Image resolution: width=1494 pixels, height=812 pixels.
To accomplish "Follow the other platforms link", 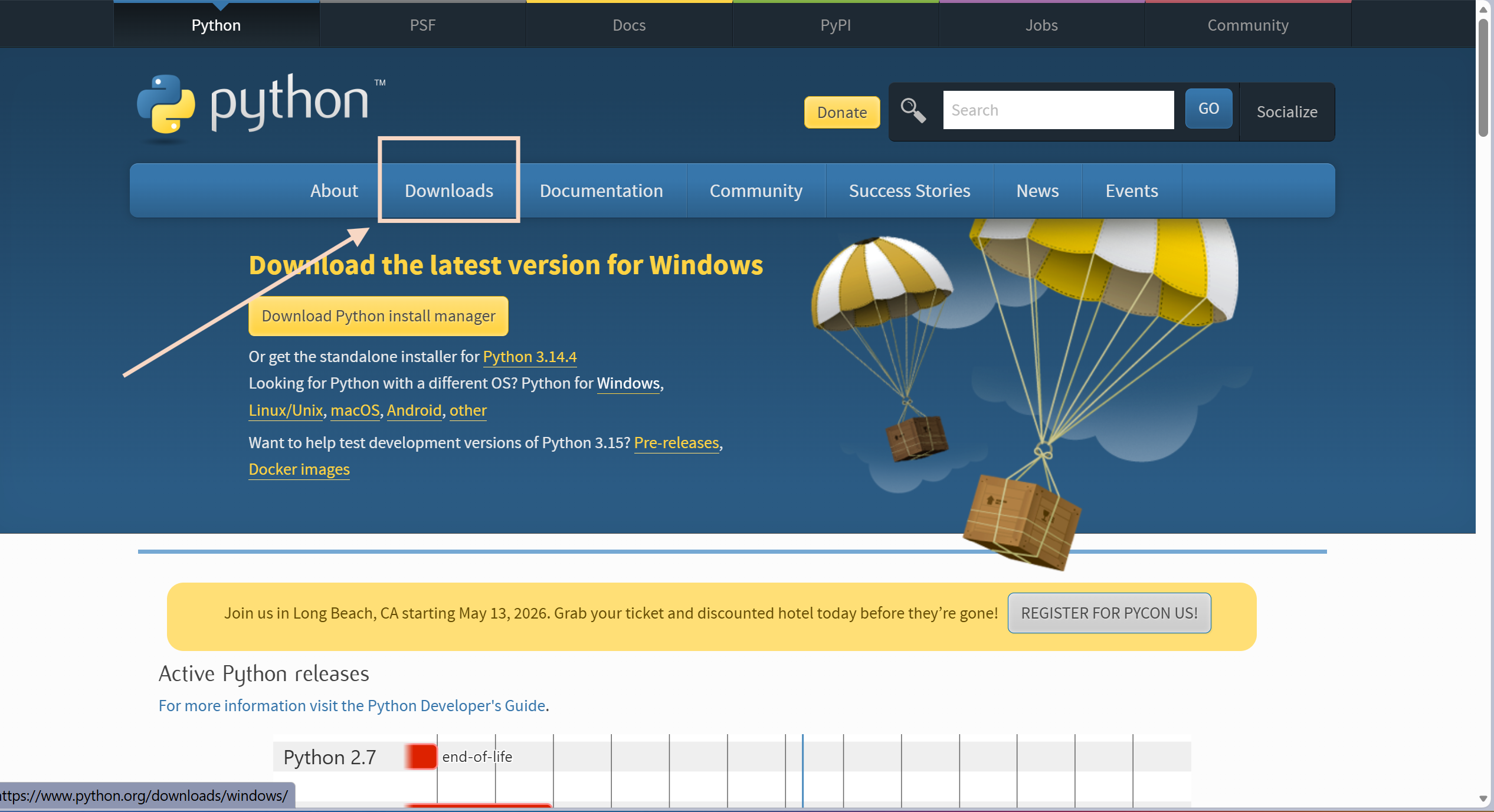I will pos(468,410).
